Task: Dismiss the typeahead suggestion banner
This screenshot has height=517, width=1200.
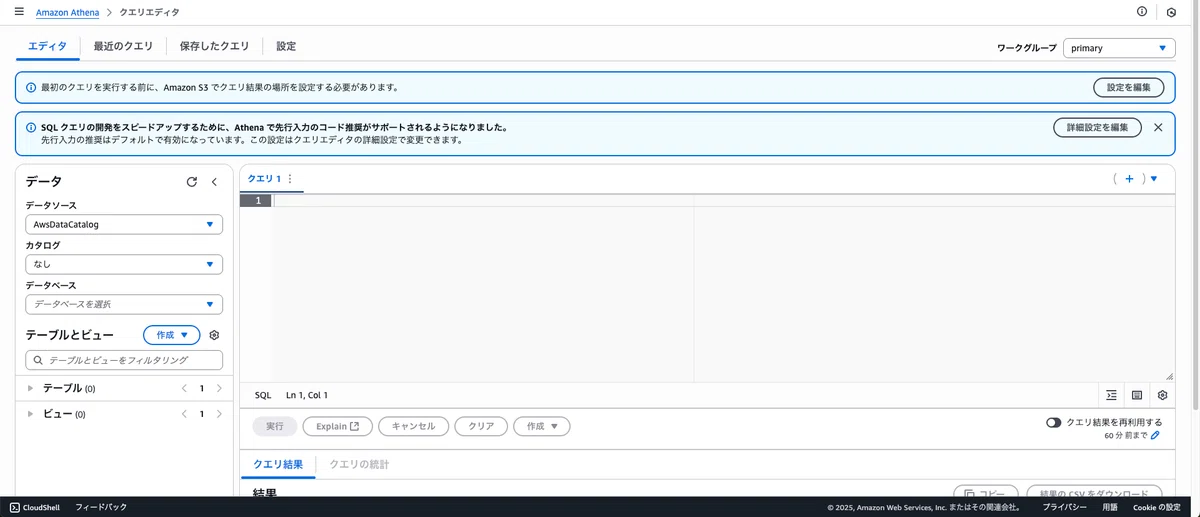Action: (x=1158, y=127)
